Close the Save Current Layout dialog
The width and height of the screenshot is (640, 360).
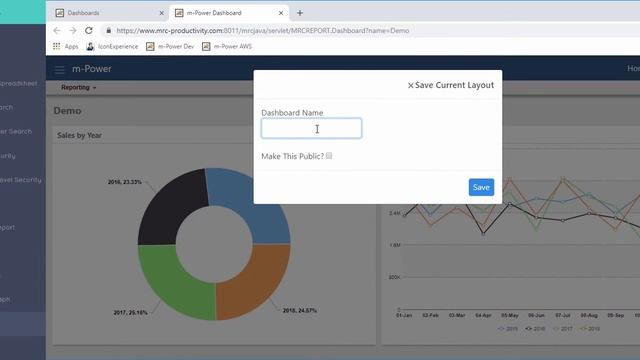click(x=411, y=85)
